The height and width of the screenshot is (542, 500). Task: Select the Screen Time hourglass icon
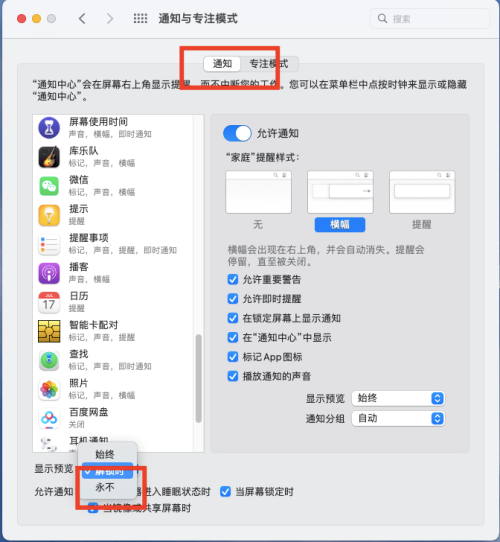coord(49,128)
